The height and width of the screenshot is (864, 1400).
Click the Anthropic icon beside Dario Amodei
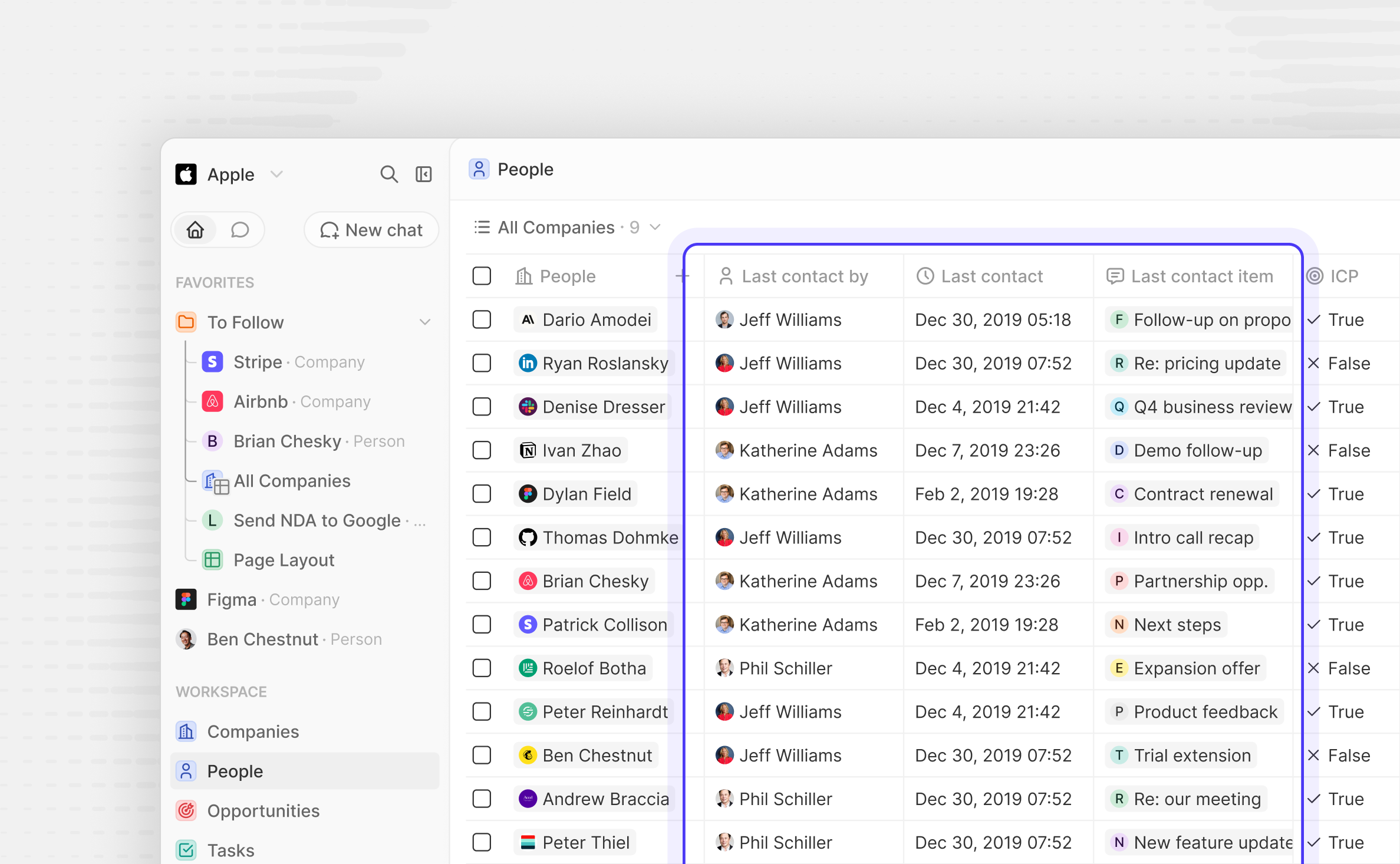pos(528,319)
